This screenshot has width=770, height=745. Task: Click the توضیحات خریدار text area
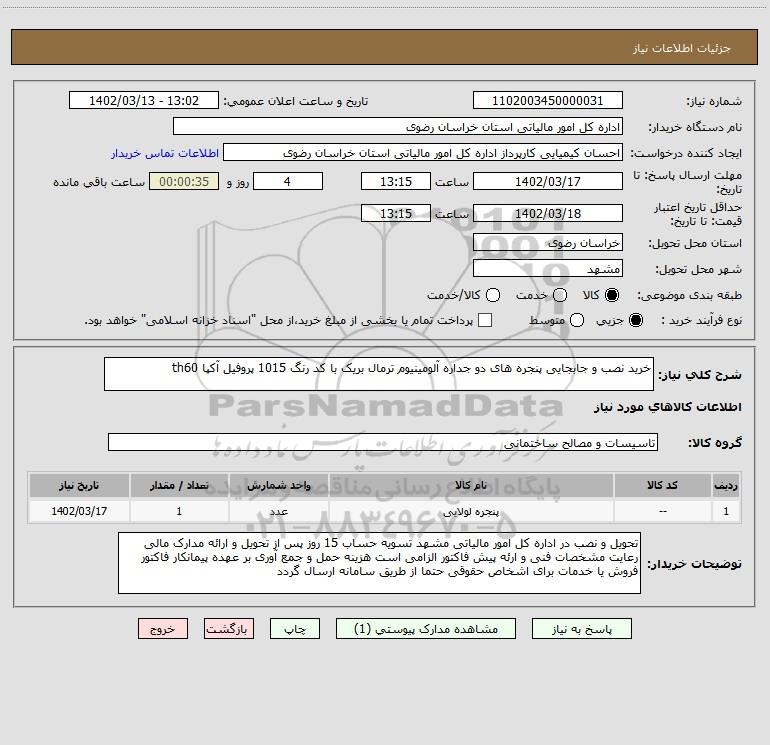(x=379, y=563)
